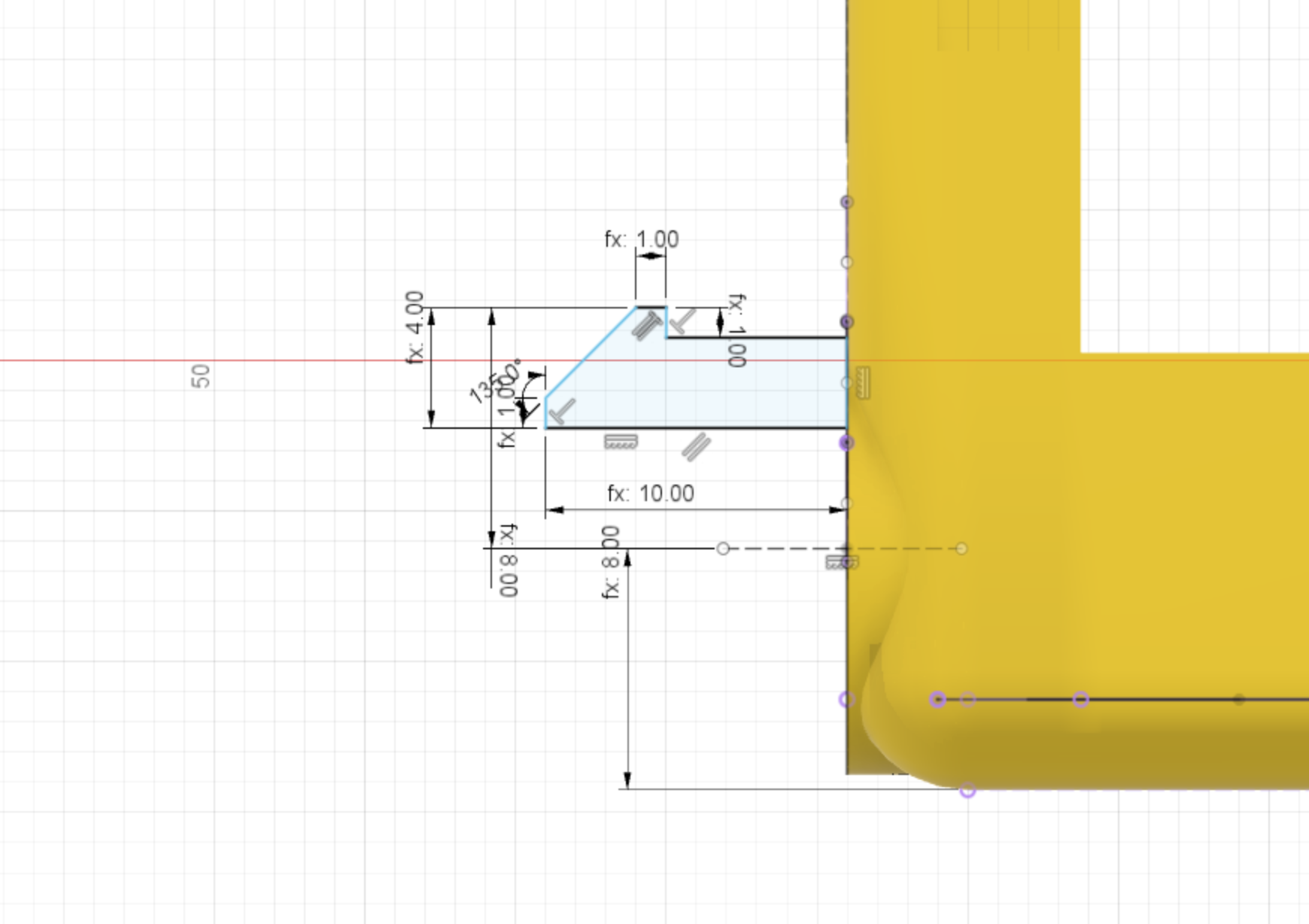Click the perpendicular glyph at the profile's bottom-left corner
This screenshot has height=924, width=1309.
point(562,412)
